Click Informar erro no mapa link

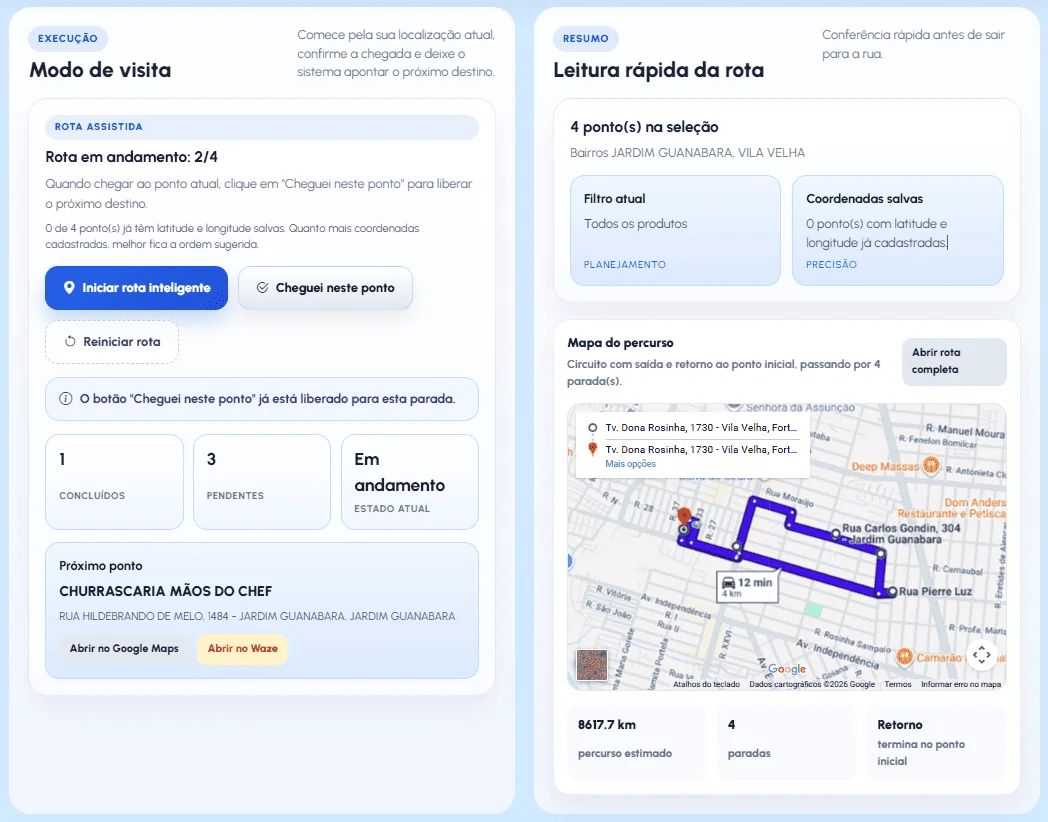pyautogui.click(x=961, y=684)
